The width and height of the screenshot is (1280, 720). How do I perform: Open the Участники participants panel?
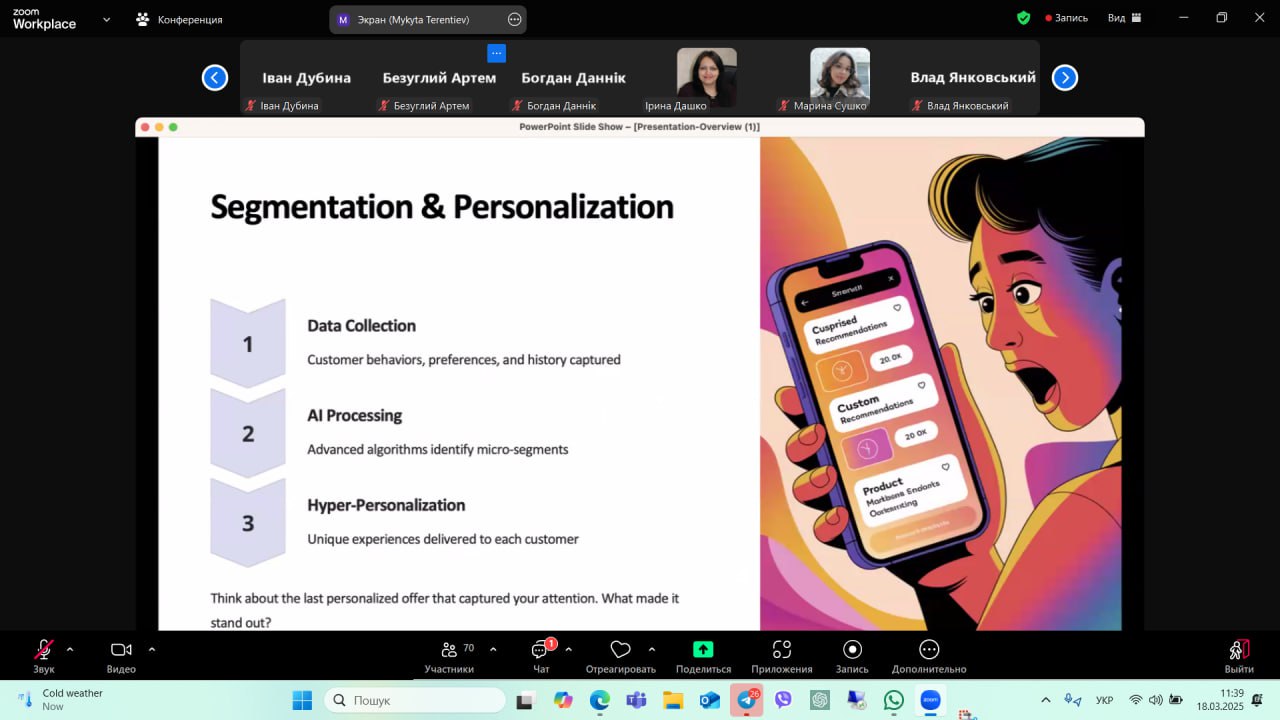pyautogui.click(x=449, y=656)
